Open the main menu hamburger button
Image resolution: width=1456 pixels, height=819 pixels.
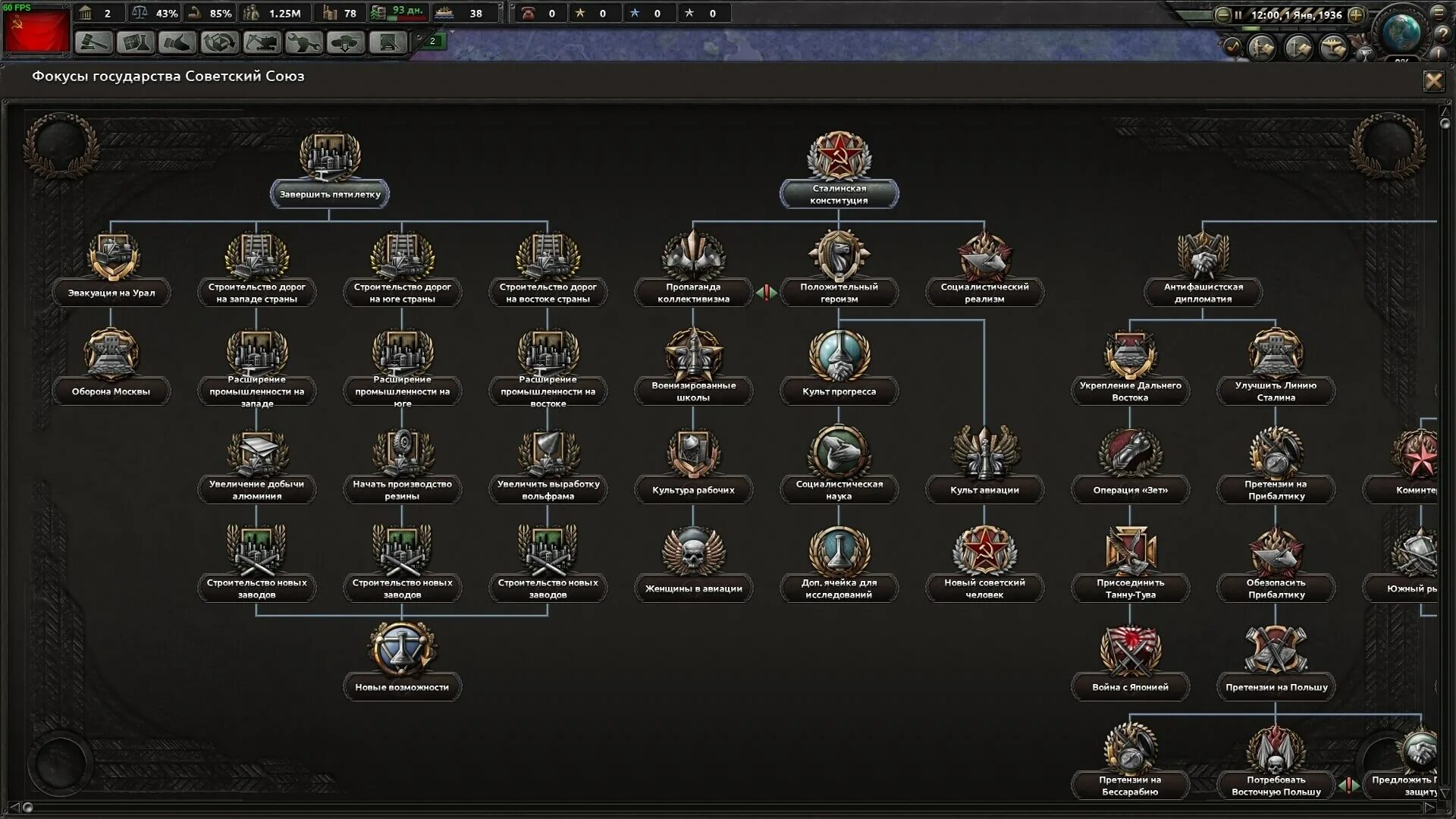1438,13
